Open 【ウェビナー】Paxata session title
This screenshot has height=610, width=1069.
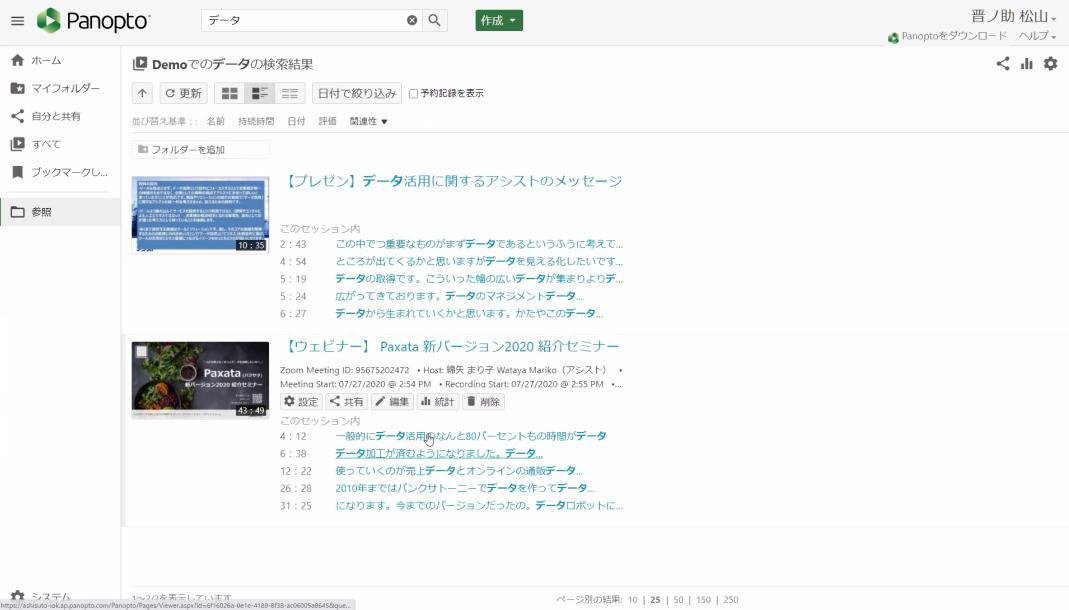(x=451, y=346)
